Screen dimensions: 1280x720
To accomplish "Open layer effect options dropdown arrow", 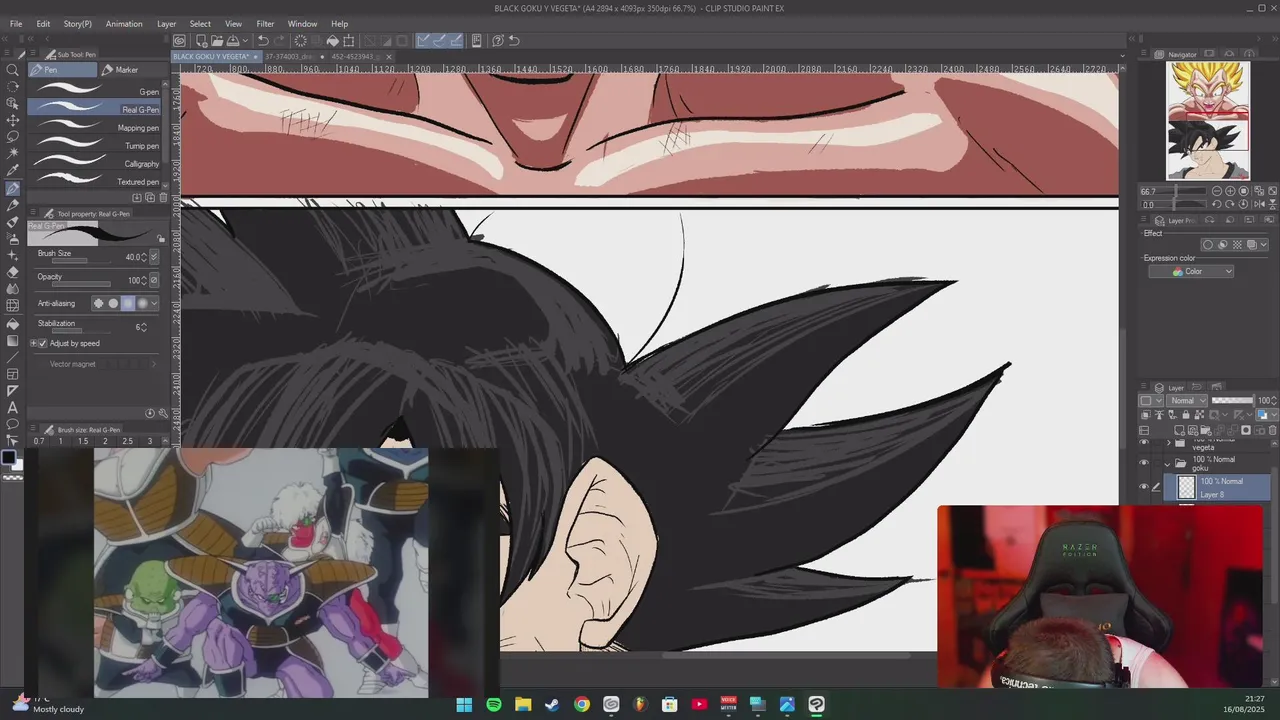I will point(1264,245).
